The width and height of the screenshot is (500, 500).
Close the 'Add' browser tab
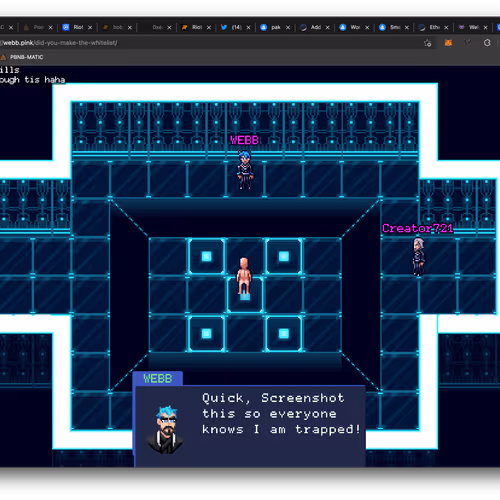tap(327, 28)
